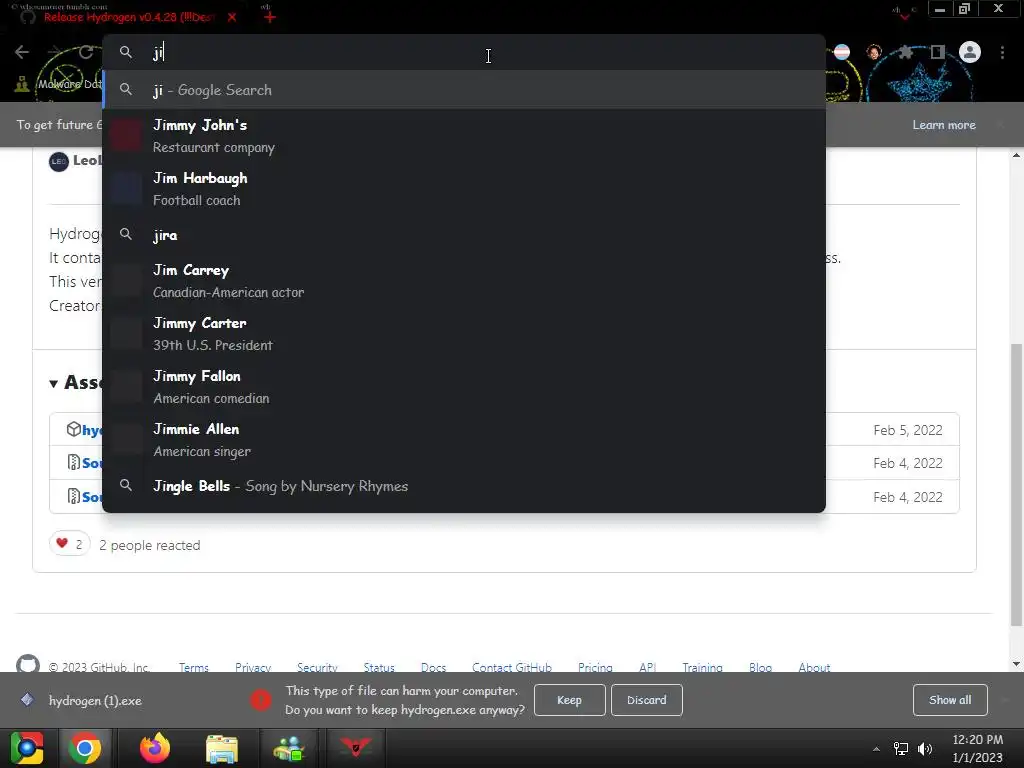Click the LEO author avatar
1024x768 pixels.
[59, 161]
